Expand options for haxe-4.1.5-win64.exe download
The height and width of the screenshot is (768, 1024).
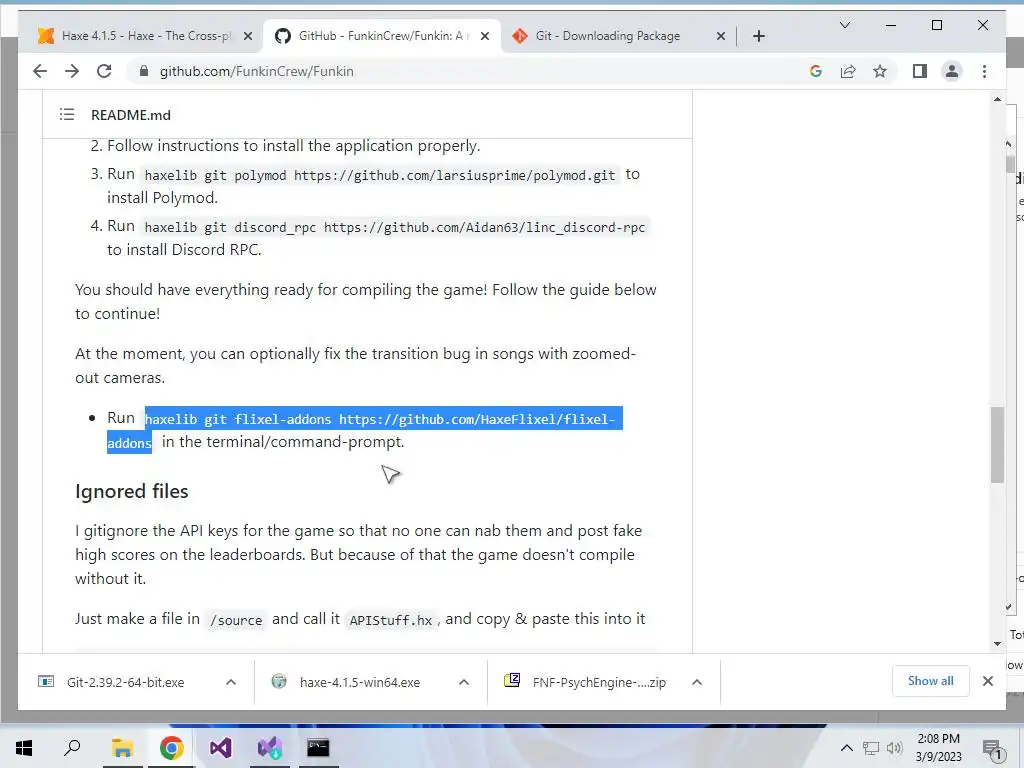click(x=464, y=682)
